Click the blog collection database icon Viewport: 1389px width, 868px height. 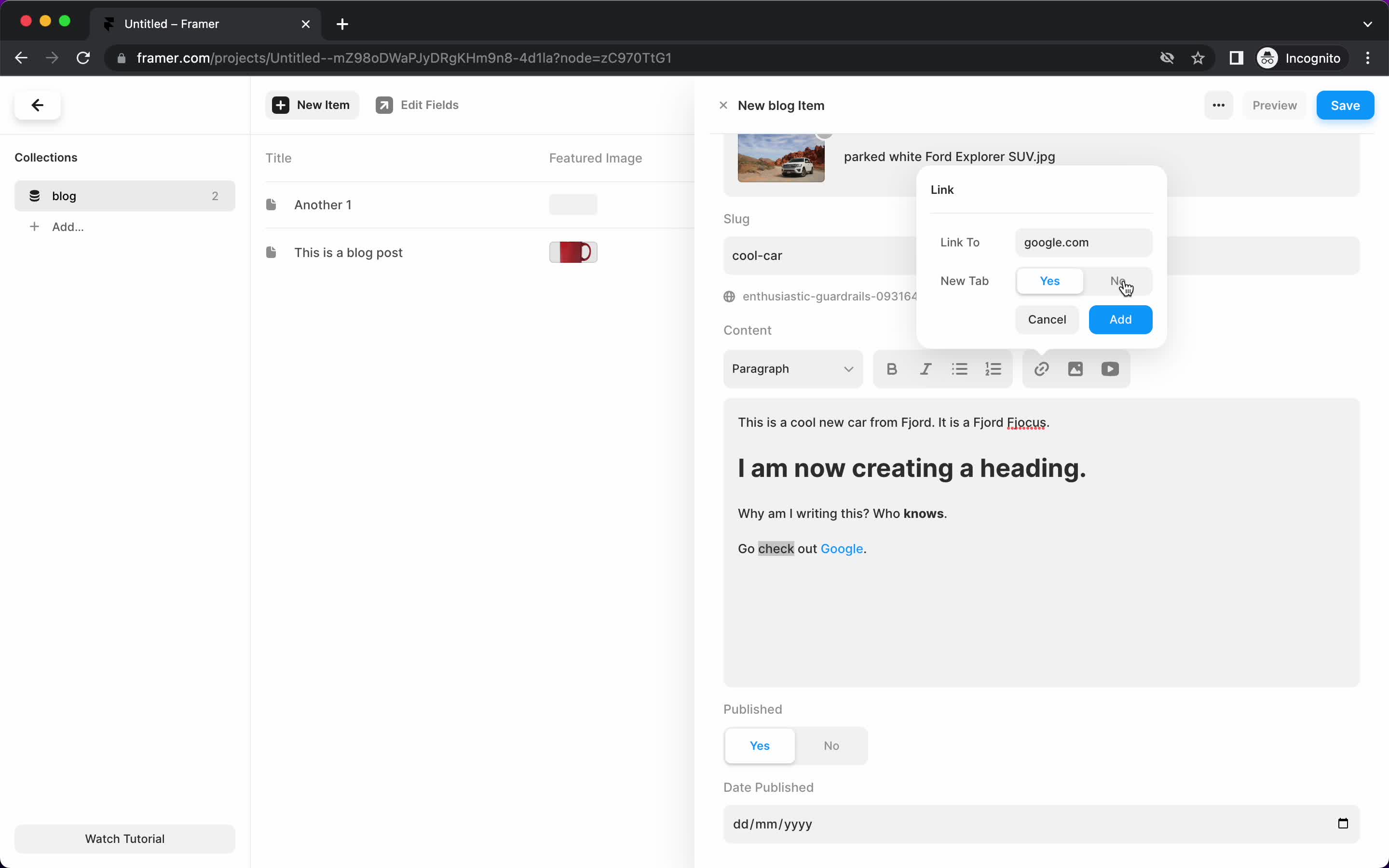click(x=34, y=196)
